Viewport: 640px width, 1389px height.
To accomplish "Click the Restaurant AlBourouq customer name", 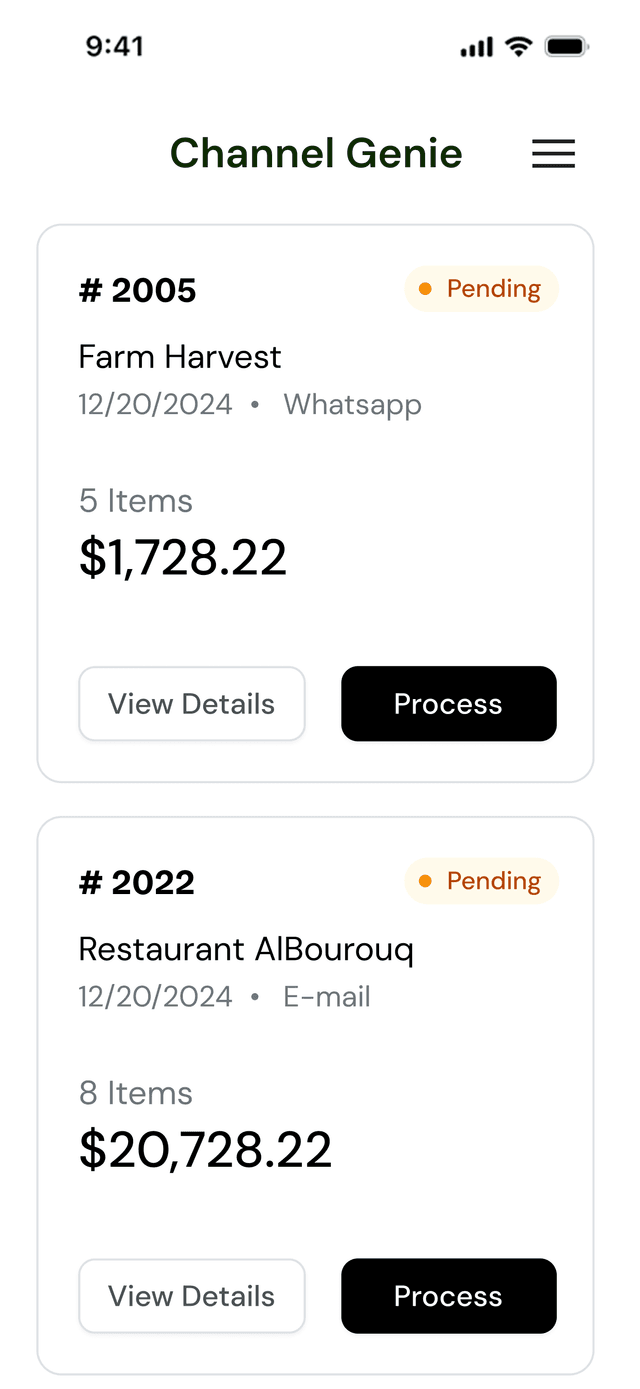I will click(x=246, y=949).
